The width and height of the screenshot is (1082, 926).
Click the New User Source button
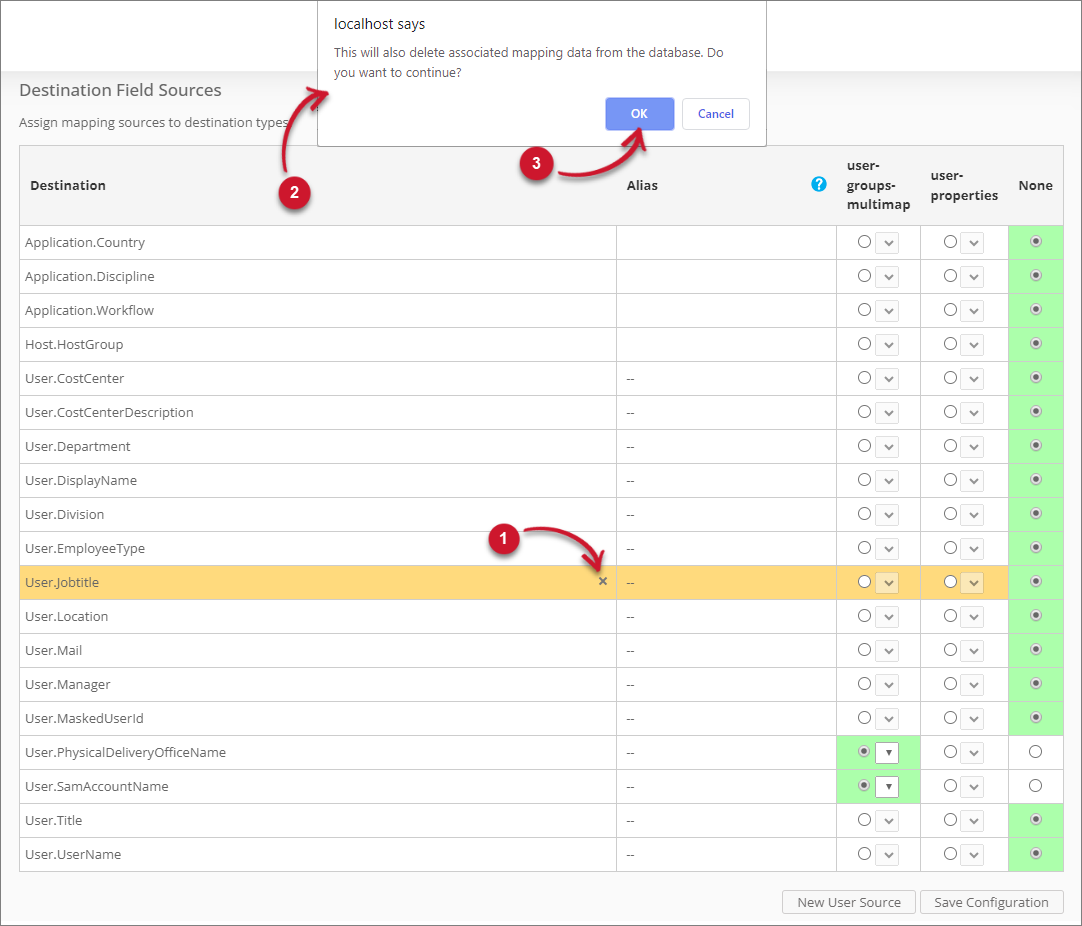click(848, 902)
